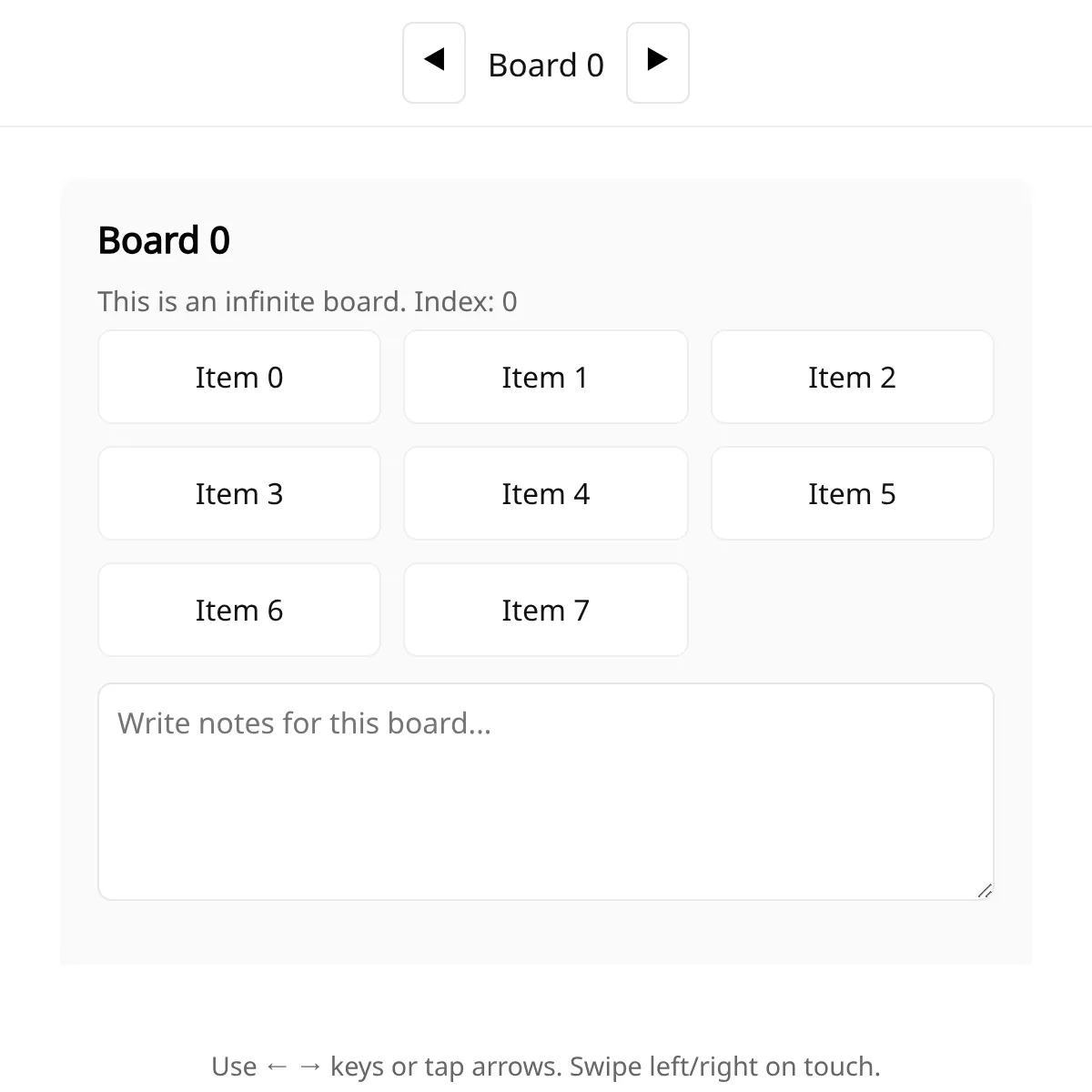Screen dimensions: 1092x1092
Task: Select the Item 4 tile
Action: pos(546,493)
